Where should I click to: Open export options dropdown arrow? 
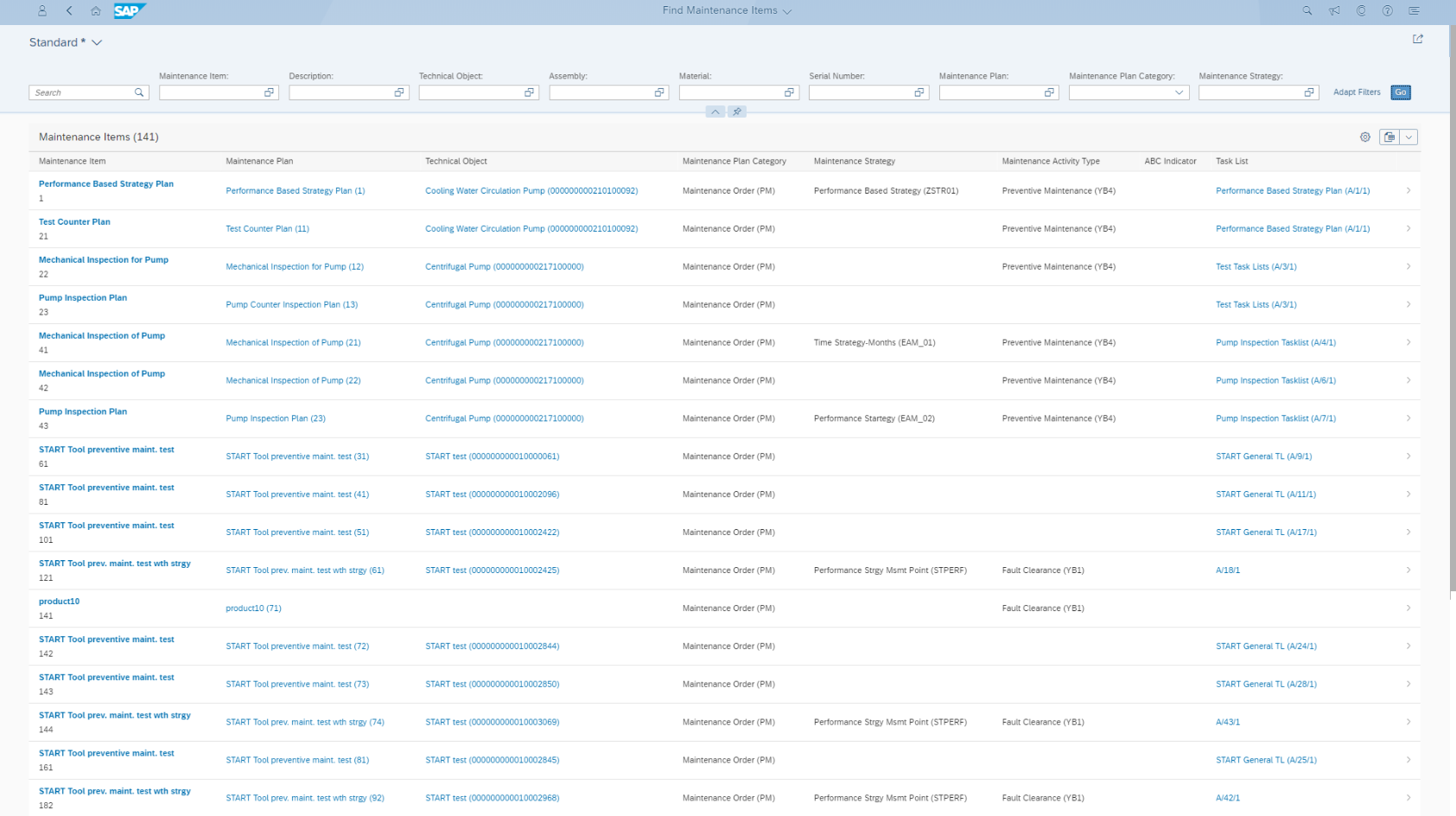tap(1409, 137)
